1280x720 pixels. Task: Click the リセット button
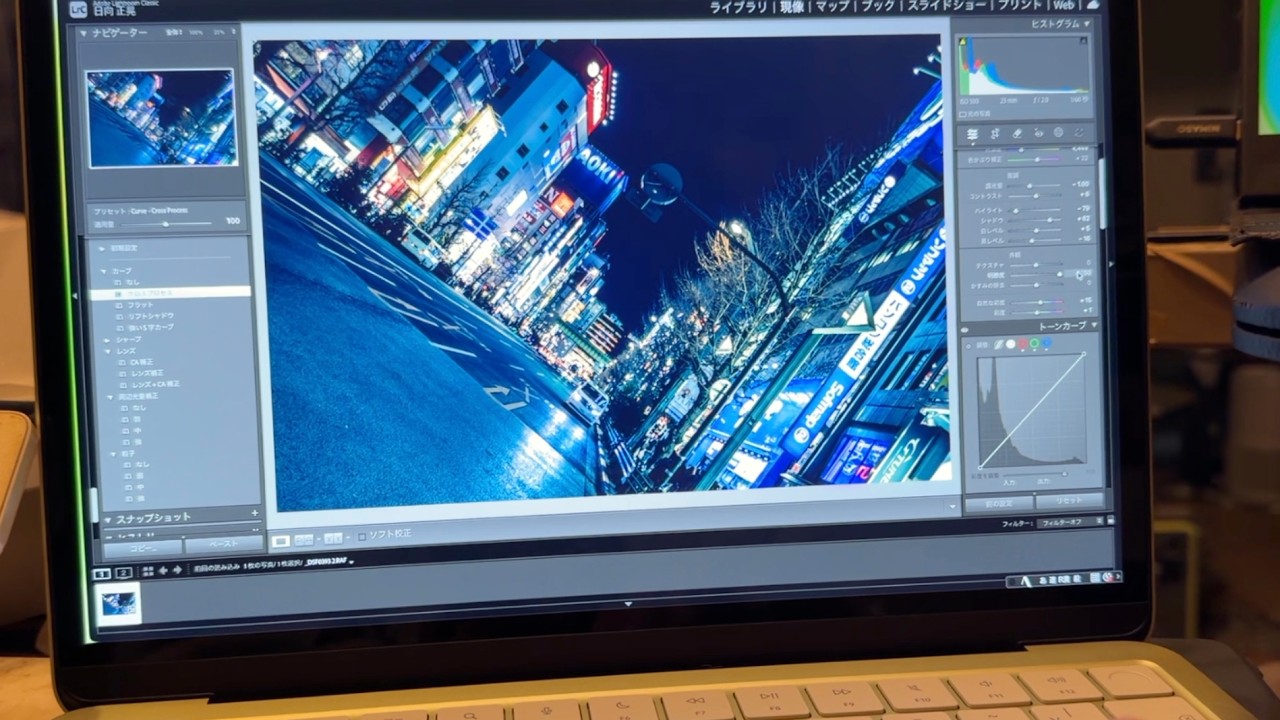tap(1069, 501)
